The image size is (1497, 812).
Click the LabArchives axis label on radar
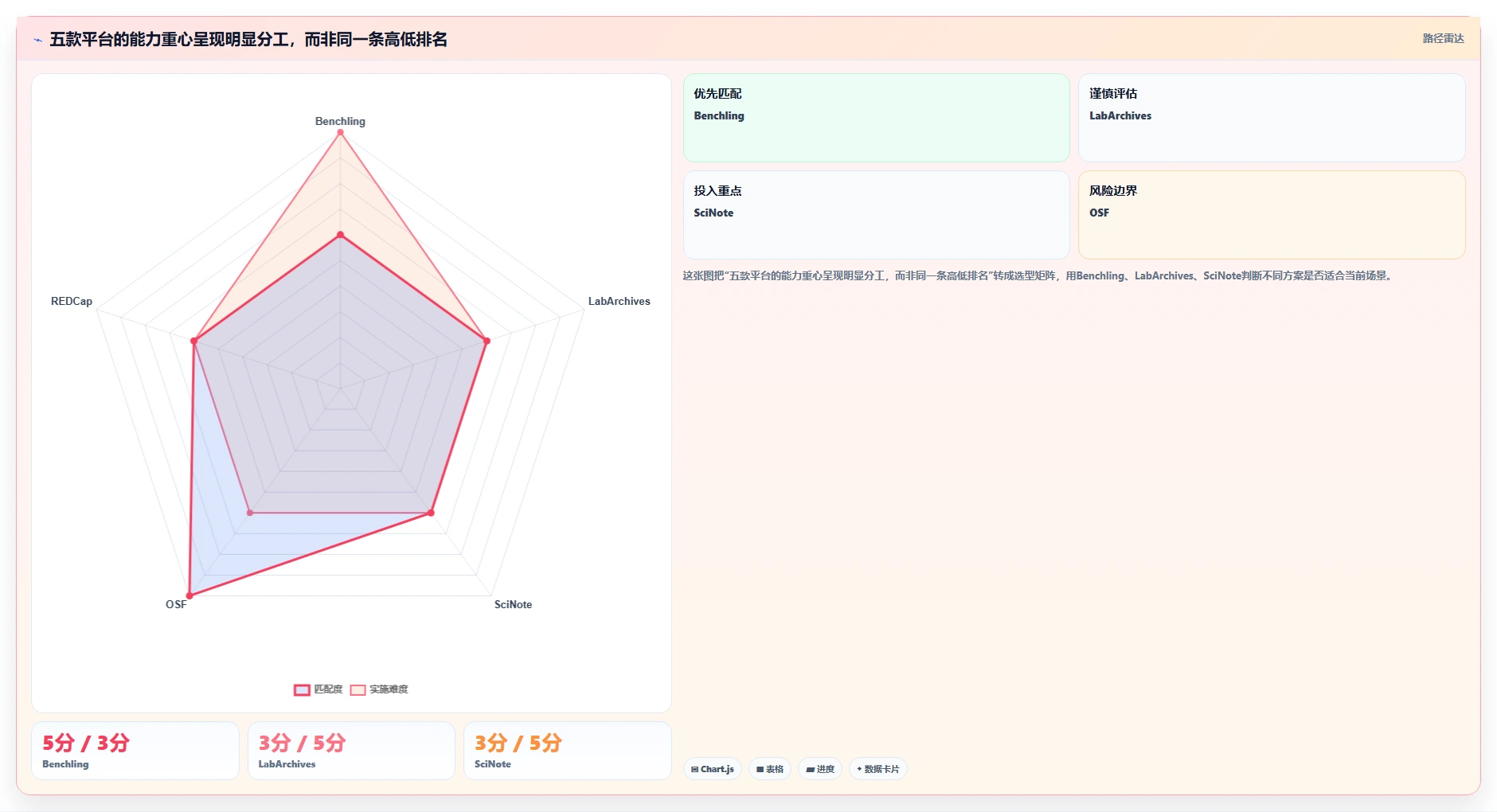coord(619,301)
